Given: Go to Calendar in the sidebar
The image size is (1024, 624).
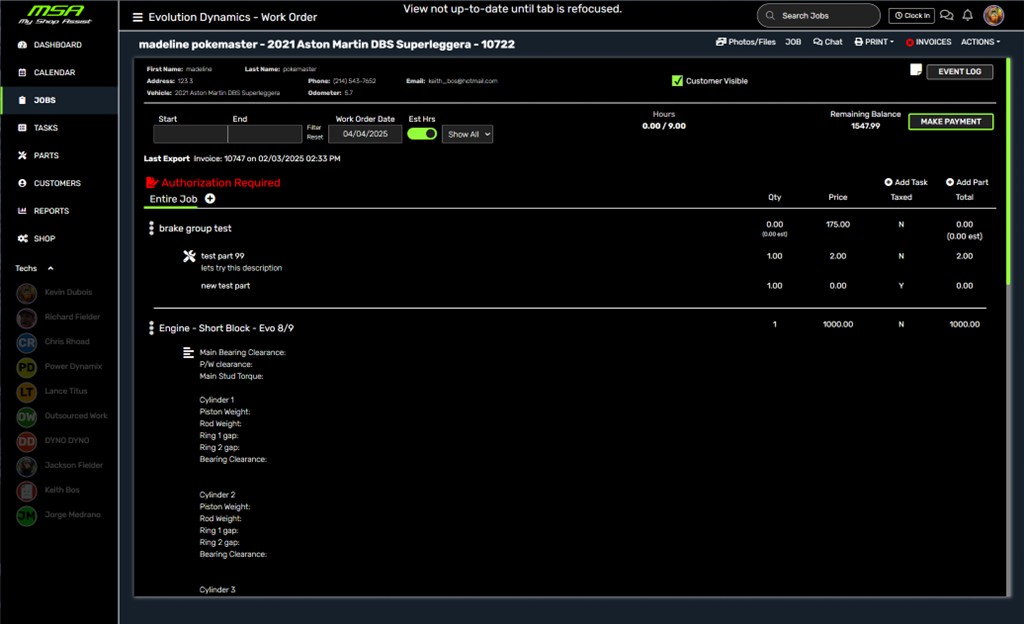Looking at the screenshot, I should pyautogui.click(x=54, y=72).
